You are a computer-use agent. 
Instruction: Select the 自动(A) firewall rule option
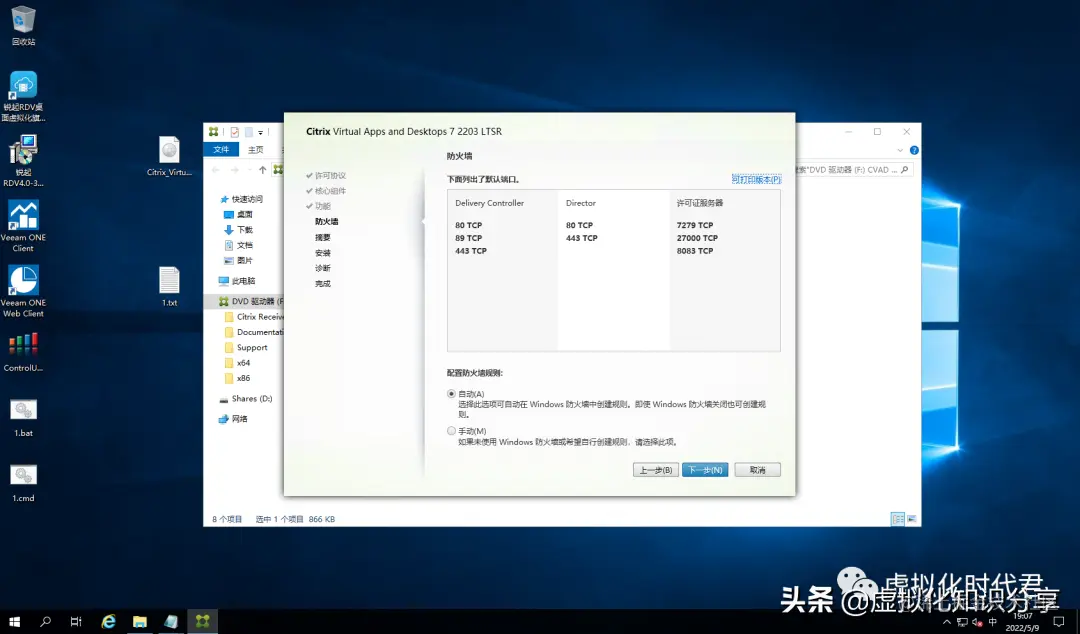pyautogui.click(x=451, y=393)
